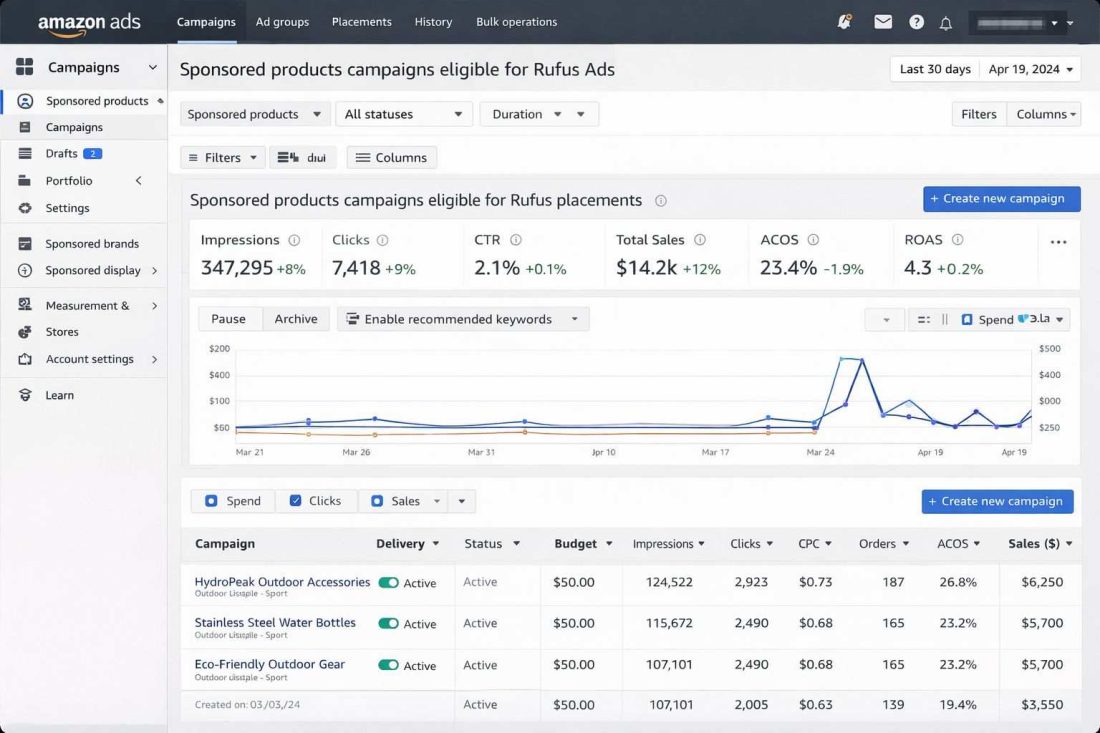Toggle HydroPeak Outdoor Accessories delivery switch
The width and height of the screenshot is (1100, 733).
coord(388,583)
